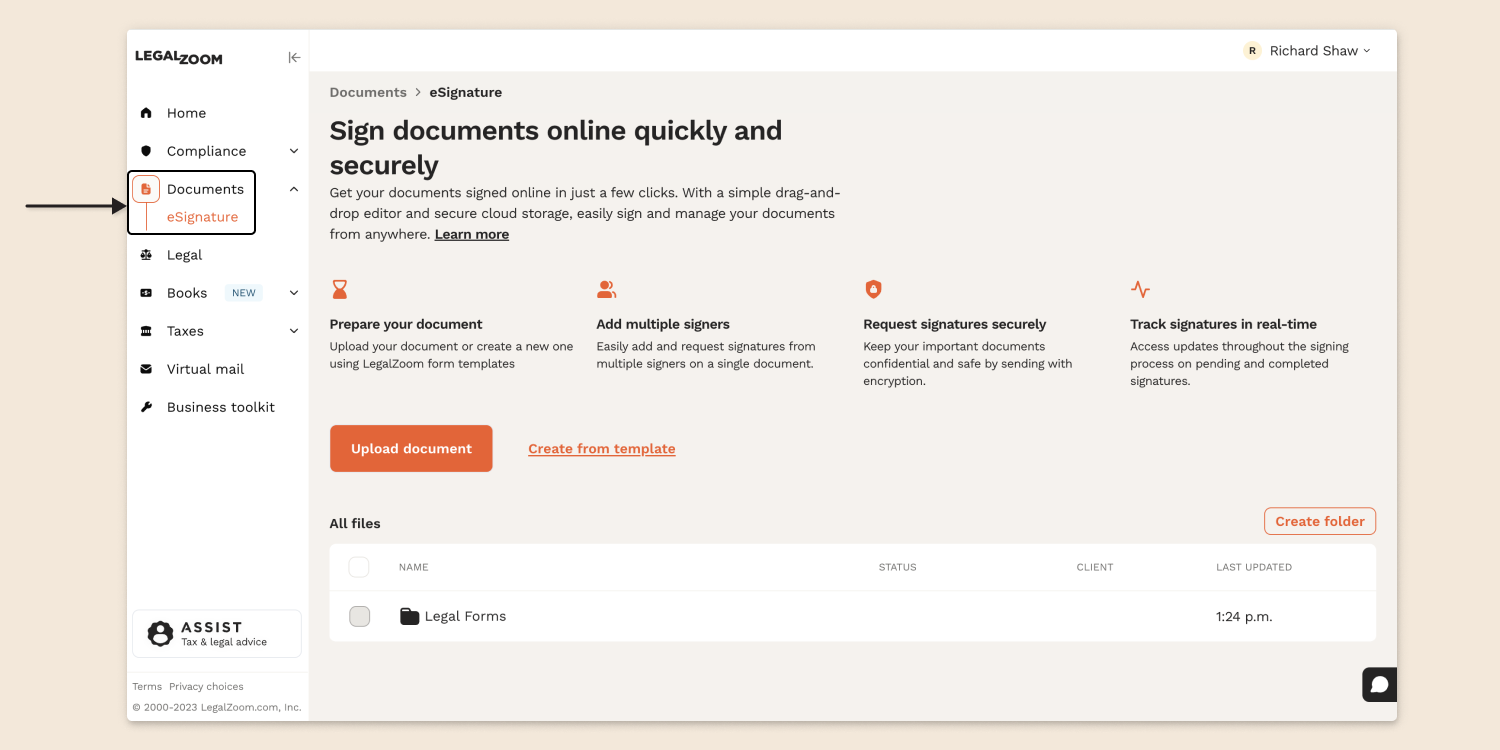
Task: Open the Legal Forms folder
Action: (x=465, y=616)
